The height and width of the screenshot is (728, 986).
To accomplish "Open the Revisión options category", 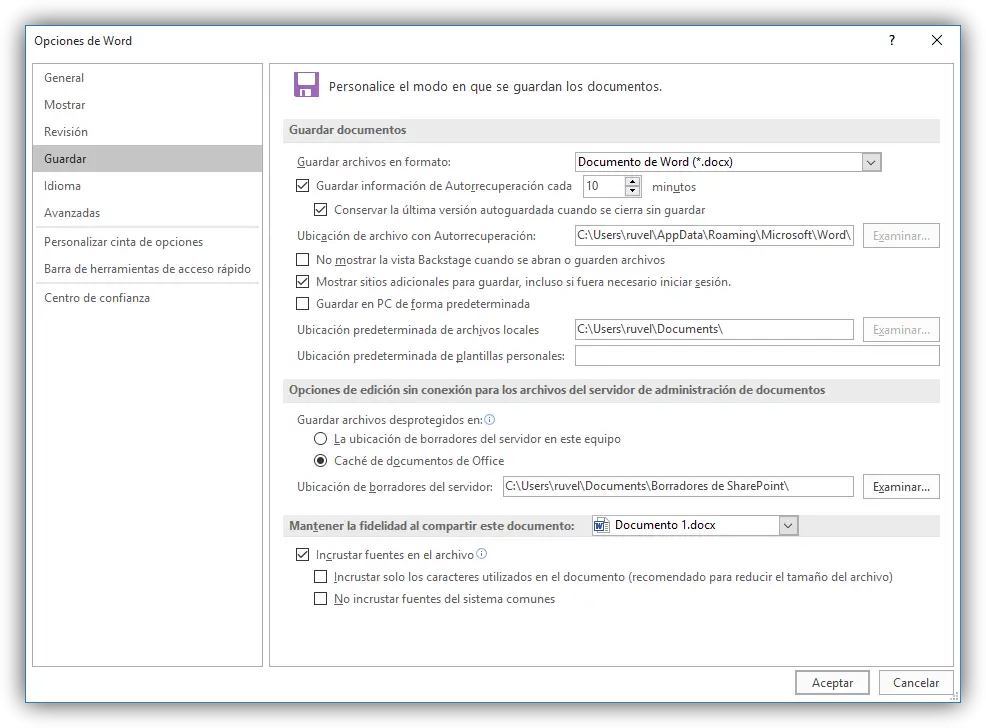I will (x=147, y=132).
